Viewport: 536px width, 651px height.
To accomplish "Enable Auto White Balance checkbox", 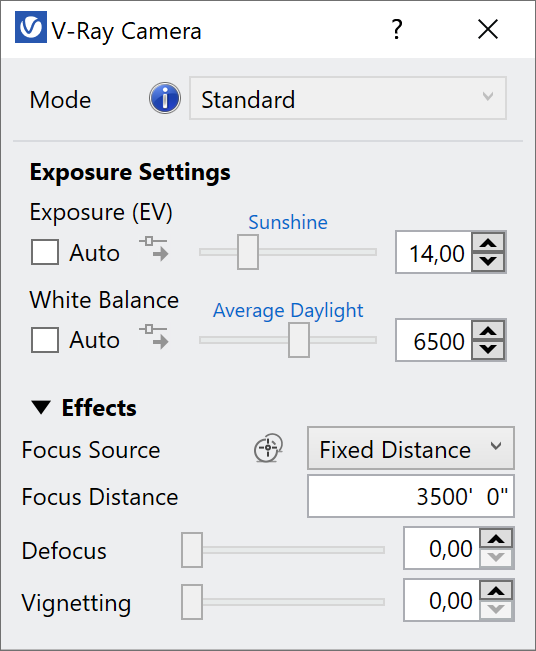I will pyautogui.click(x=45, y=340).
